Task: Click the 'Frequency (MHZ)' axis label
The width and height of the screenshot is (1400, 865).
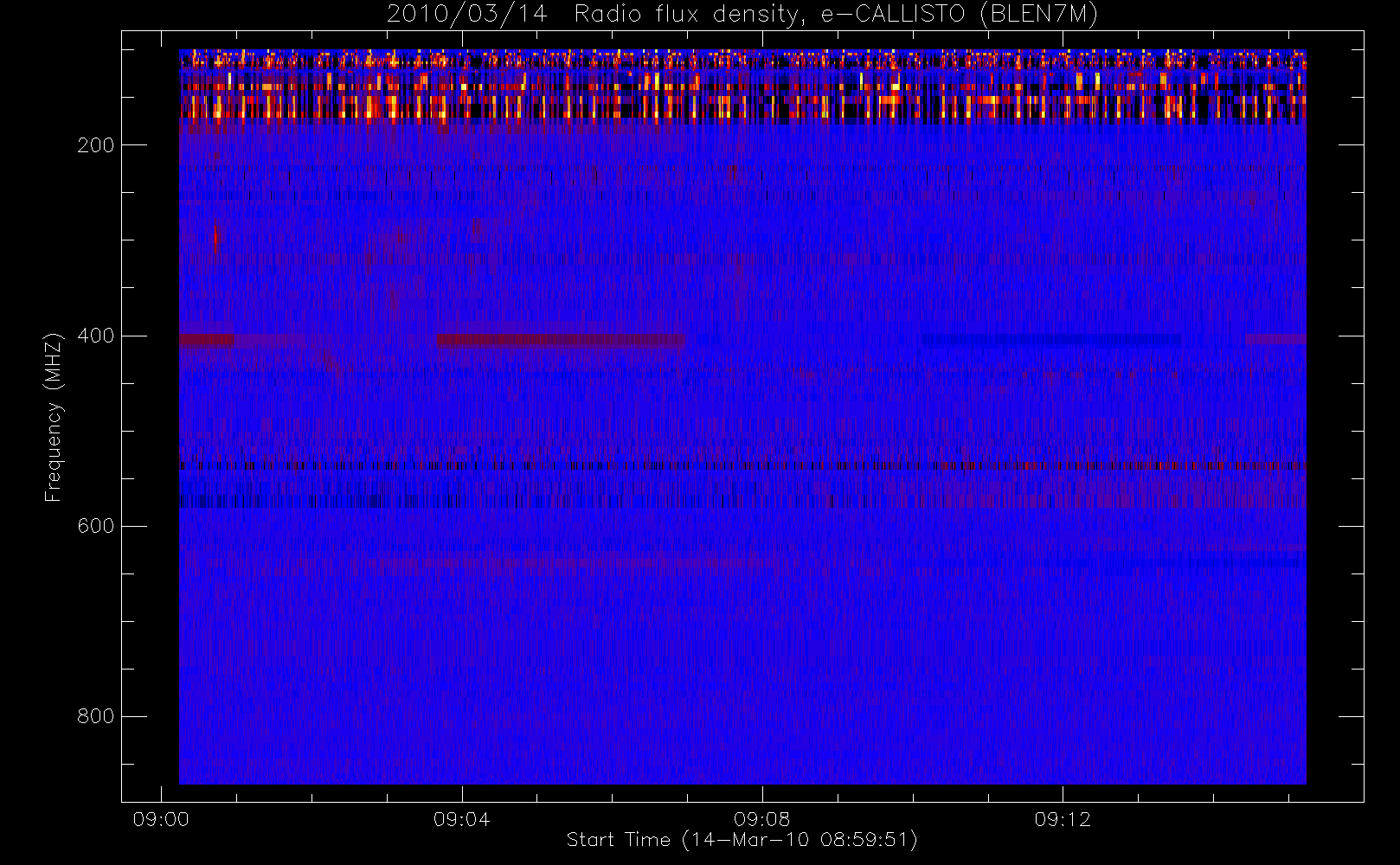Action: pyautogui.click(x=54, y=417)
